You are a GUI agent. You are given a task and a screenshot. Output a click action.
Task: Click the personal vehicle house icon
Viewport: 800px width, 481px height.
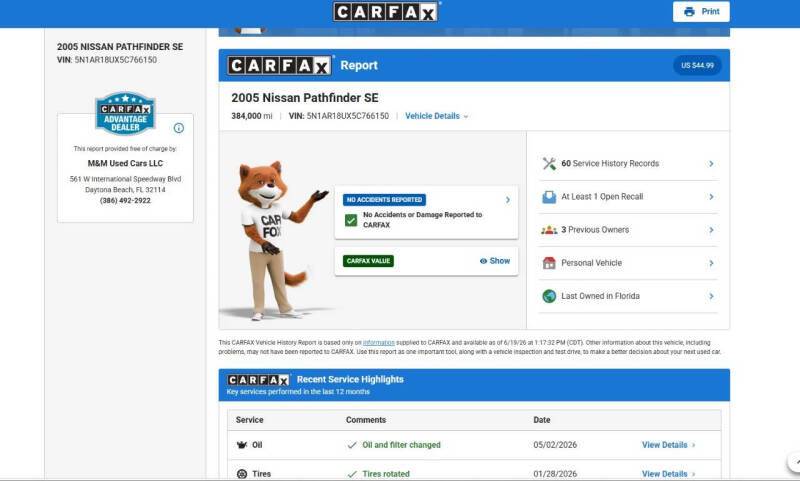(549, 263)
